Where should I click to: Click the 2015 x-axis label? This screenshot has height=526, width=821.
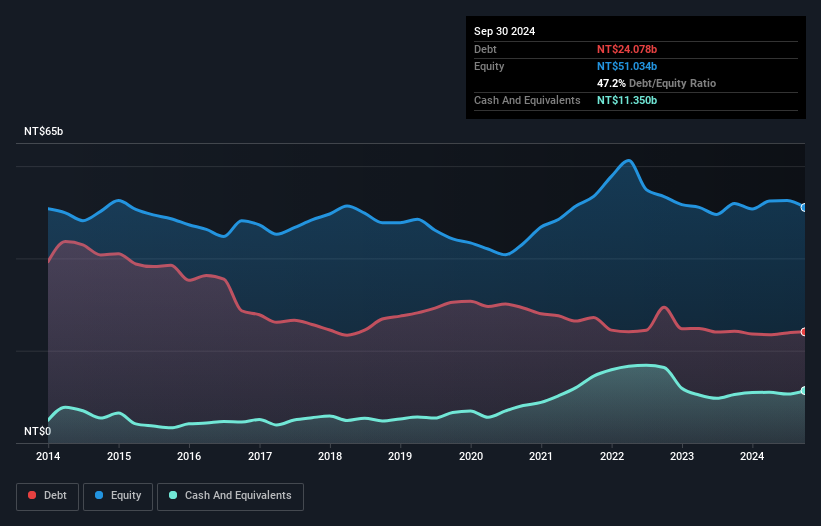(119, 456)
